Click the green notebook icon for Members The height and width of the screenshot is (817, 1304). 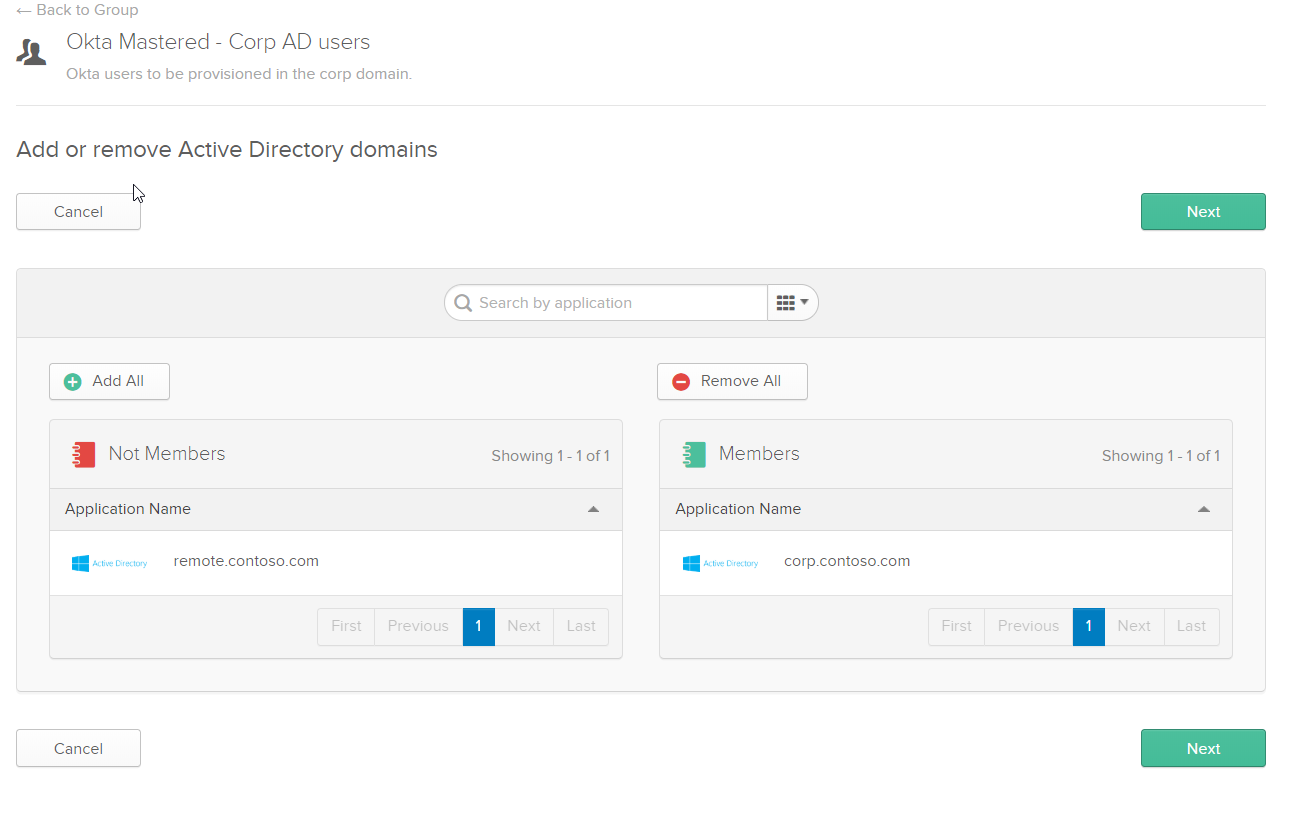click(694, 455)
